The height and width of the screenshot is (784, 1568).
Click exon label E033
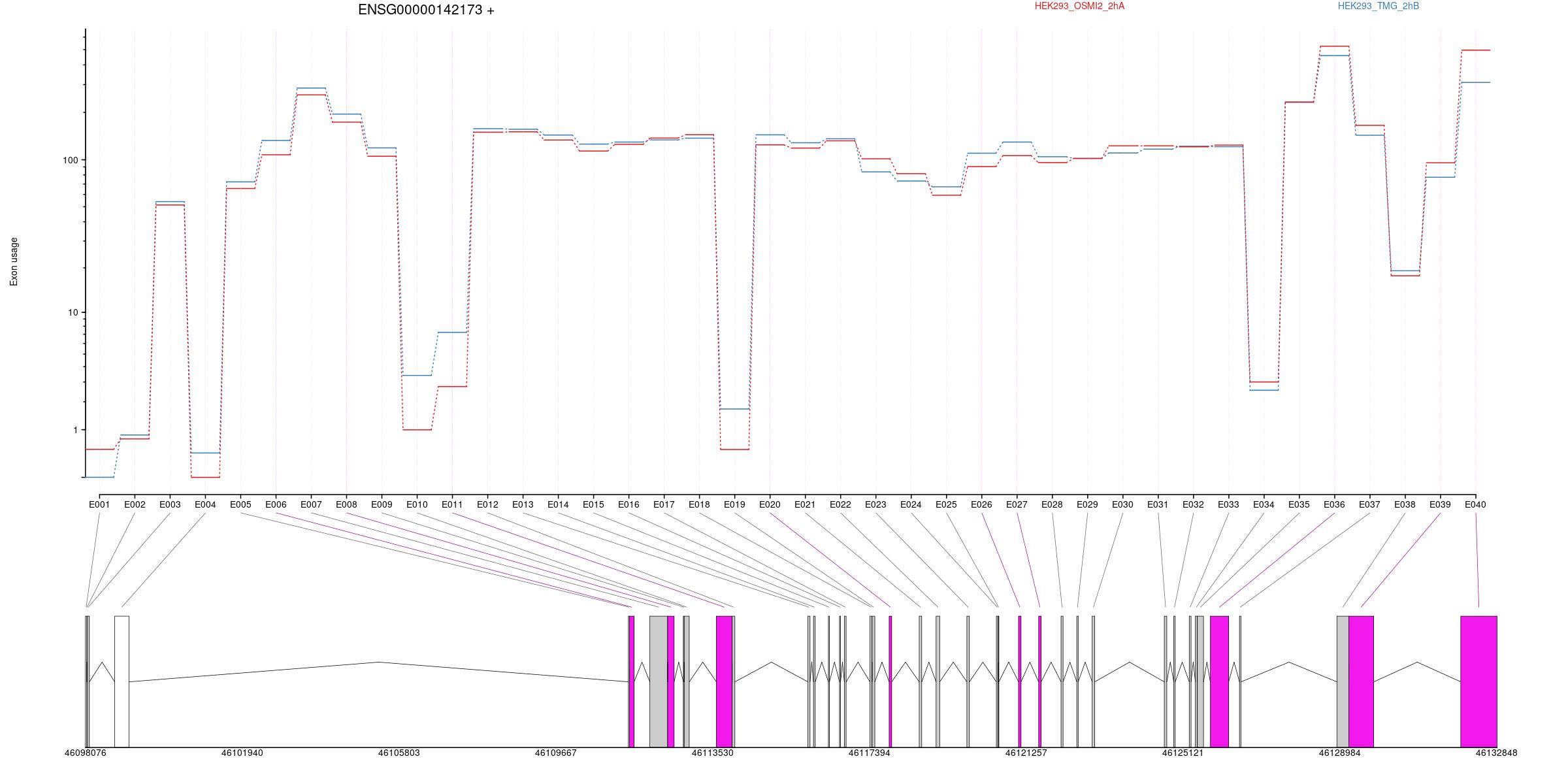(x=1228, y=504)
